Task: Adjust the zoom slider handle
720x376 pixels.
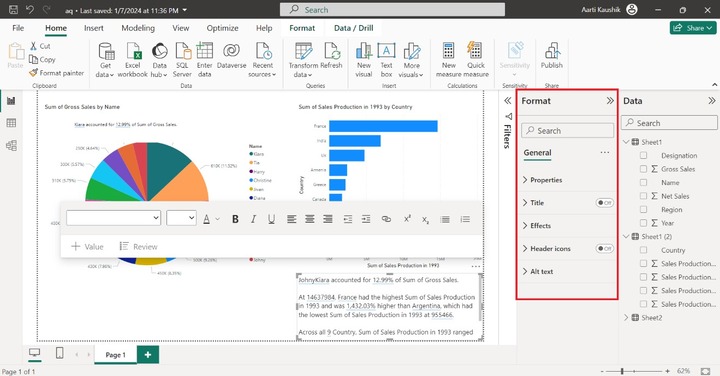Action: click(x=622, y=371)
